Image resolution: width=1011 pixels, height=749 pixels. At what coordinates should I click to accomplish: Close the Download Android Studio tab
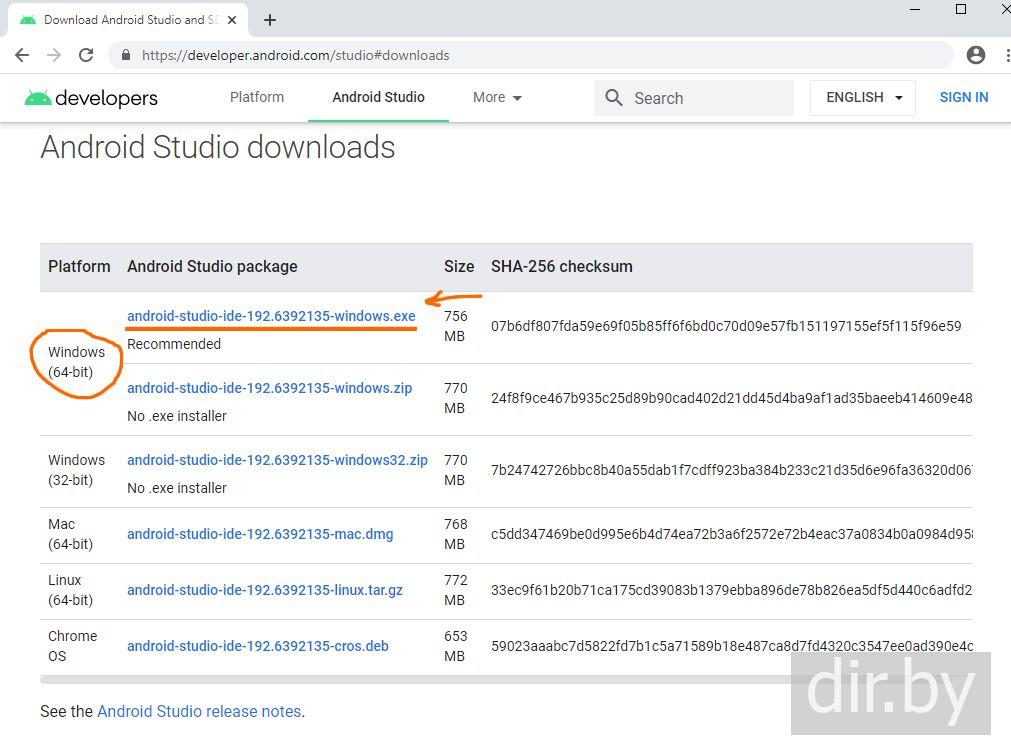pos(232,20)
